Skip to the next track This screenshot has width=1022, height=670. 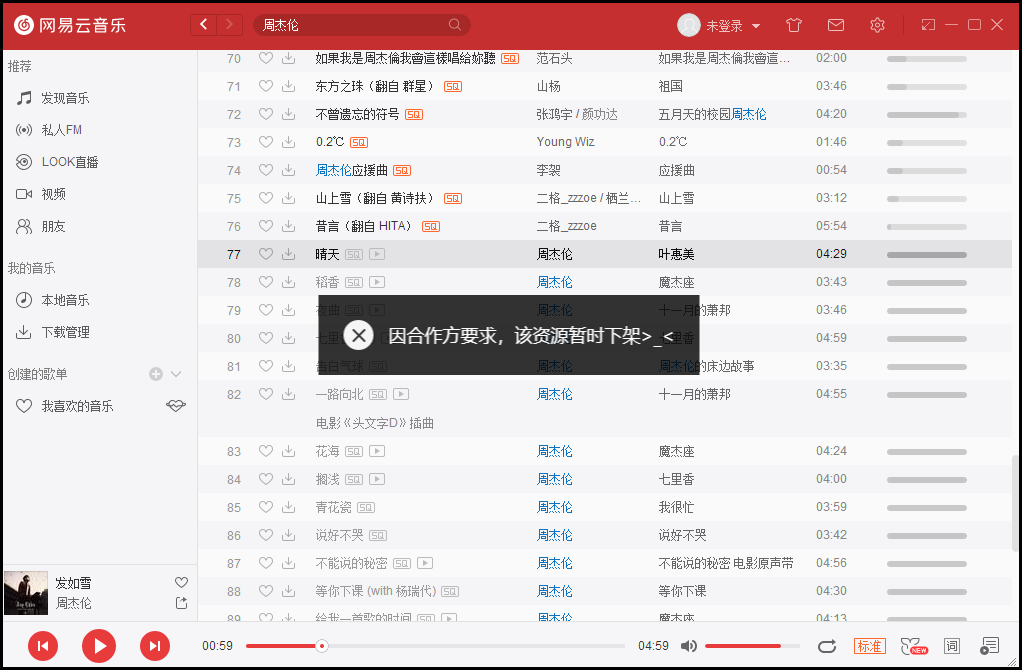(154, 646)
